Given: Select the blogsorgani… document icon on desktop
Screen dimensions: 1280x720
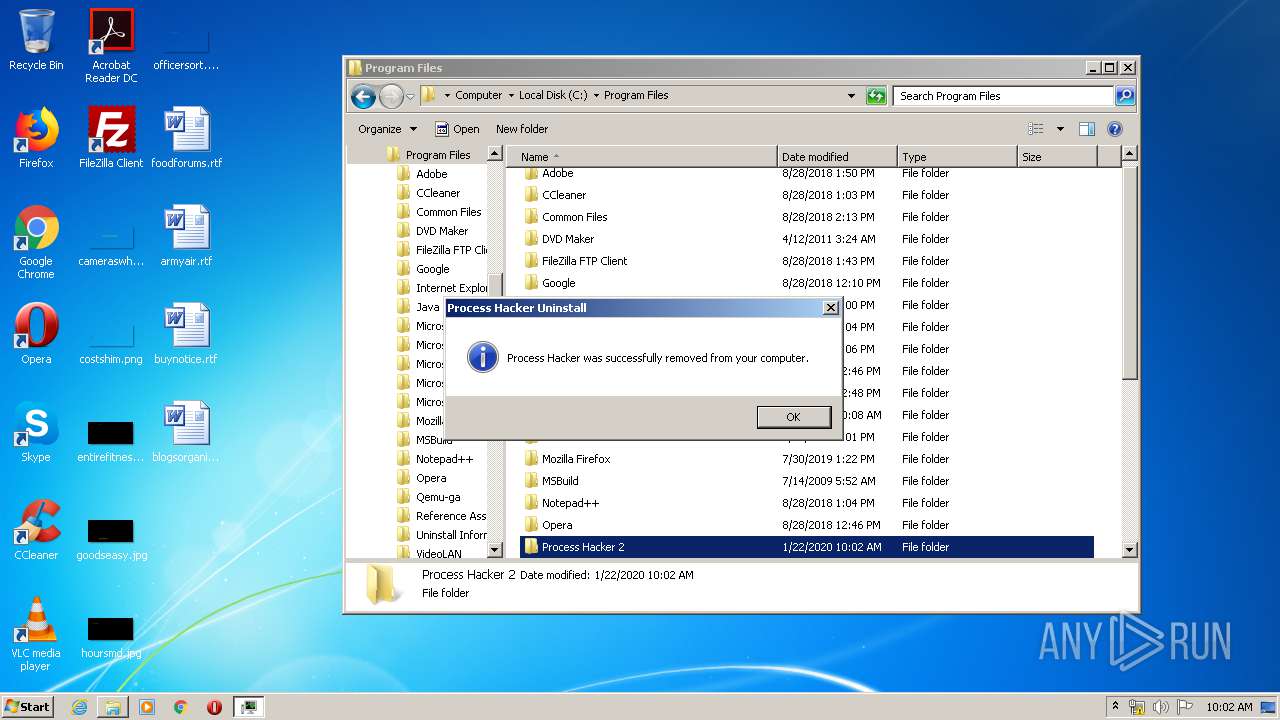Looking at the screenshot, I should (x=187, y=432).
